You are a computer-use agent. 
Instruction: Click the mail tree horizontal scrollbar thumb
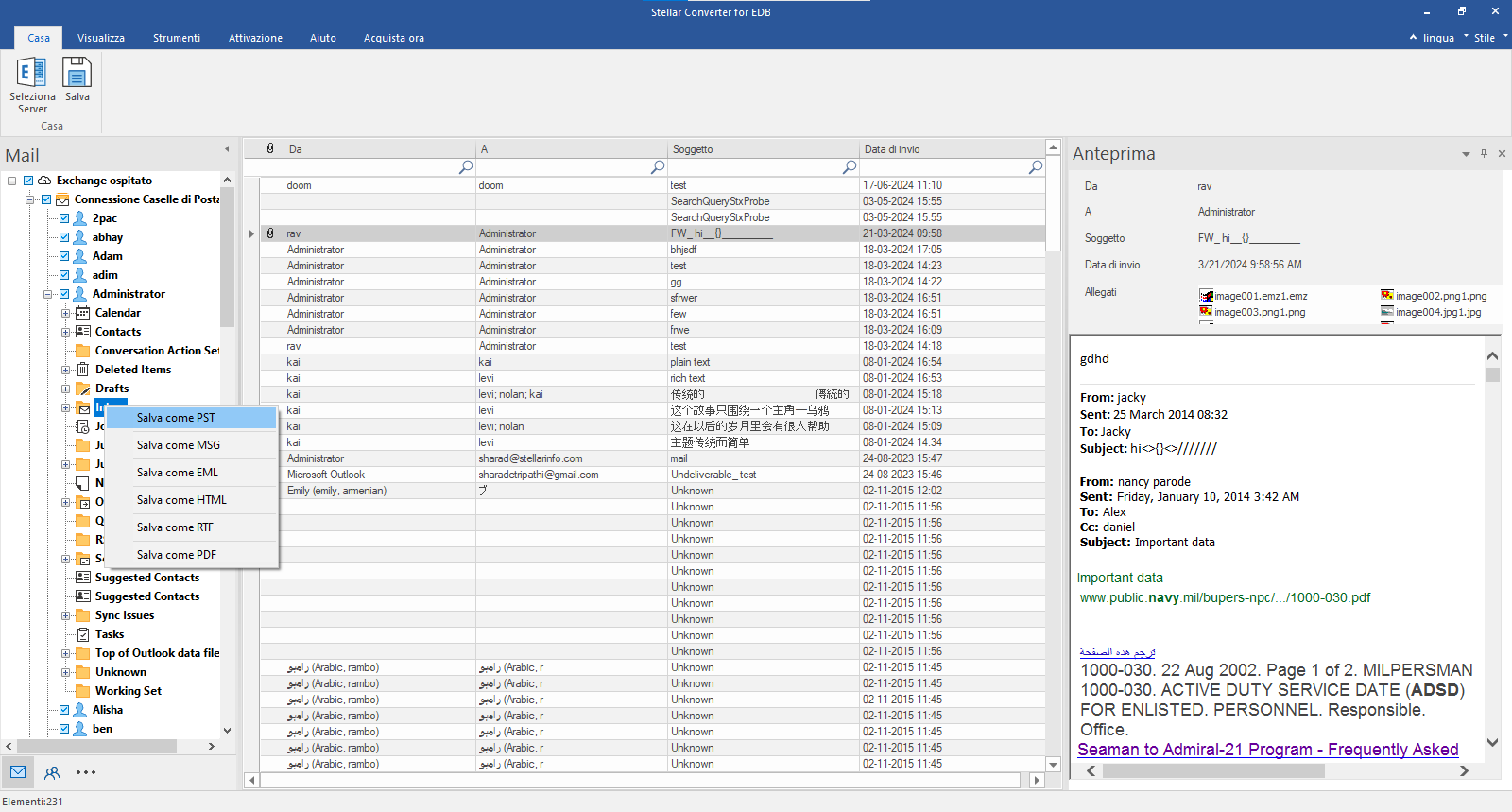coord(96,746)
